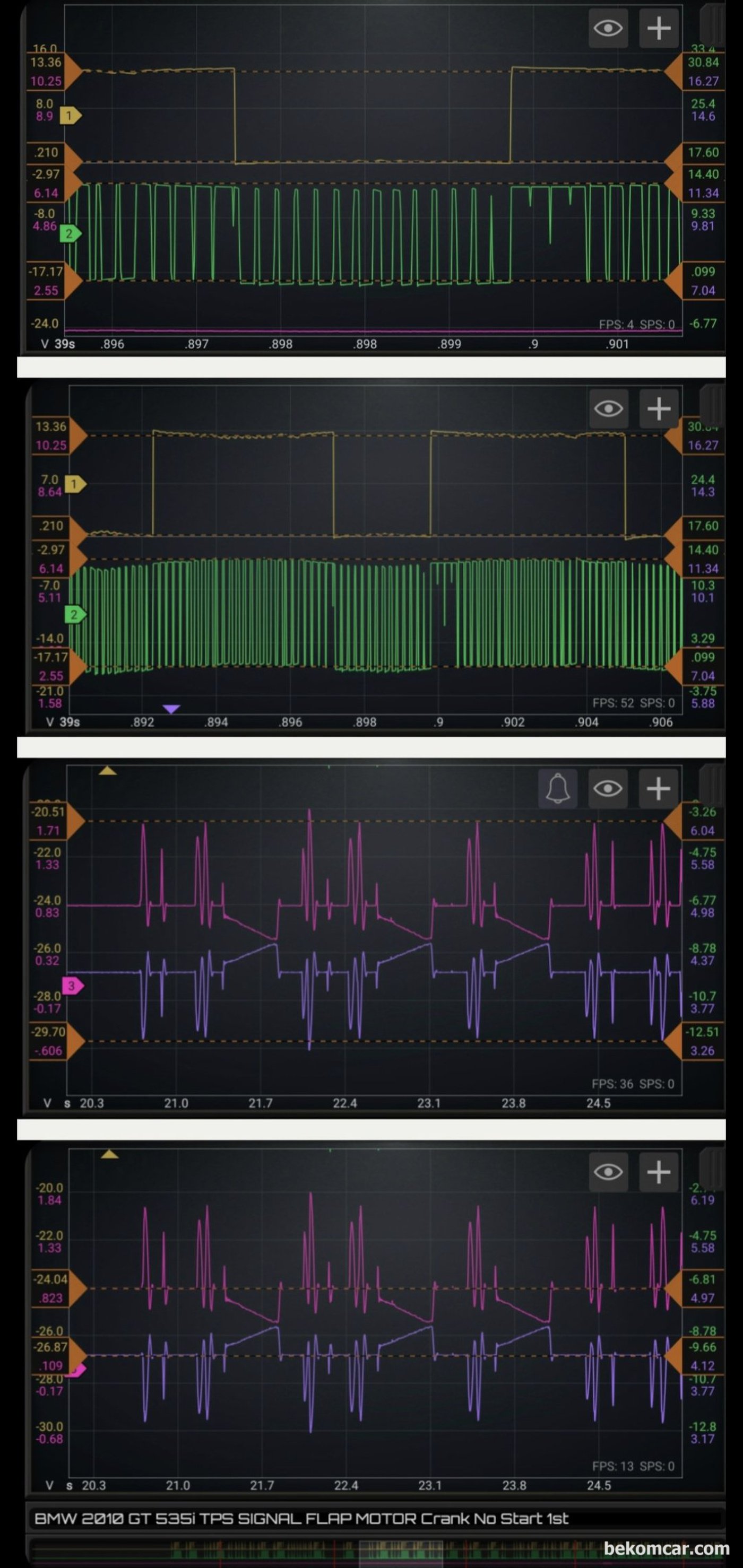This screenshot has width=743, height=1568.
Task: Click eye icon in fourth scope panel
Action: pos(608,1172)
